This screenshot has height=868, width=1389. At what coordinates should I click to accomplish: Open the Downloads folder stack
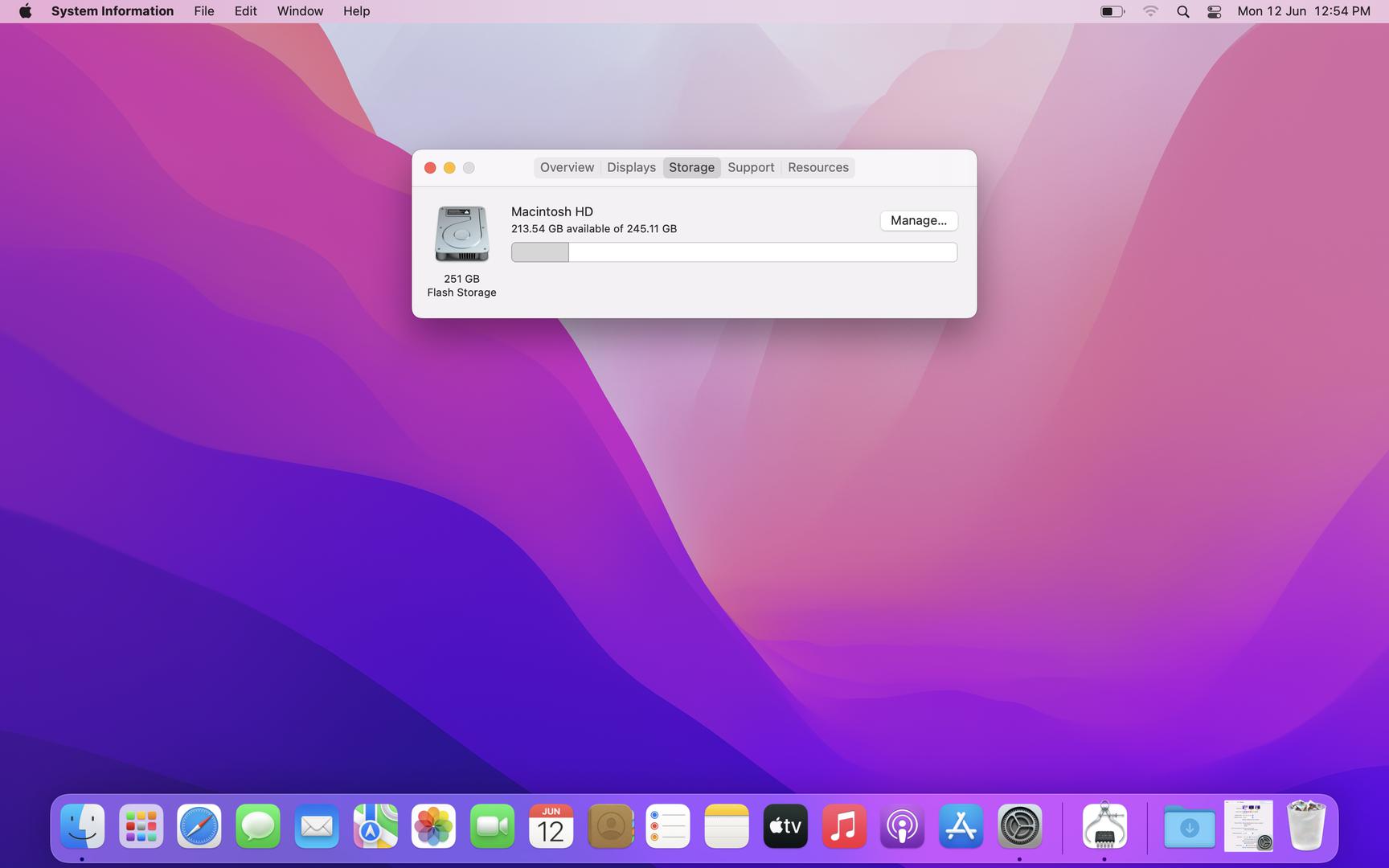point(1190,826)
